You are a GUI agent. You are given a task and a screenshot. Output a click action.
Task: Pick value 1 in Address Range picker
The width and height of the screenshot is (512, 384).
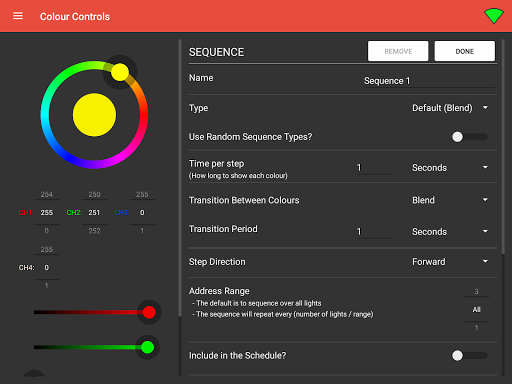coord(476,328)
